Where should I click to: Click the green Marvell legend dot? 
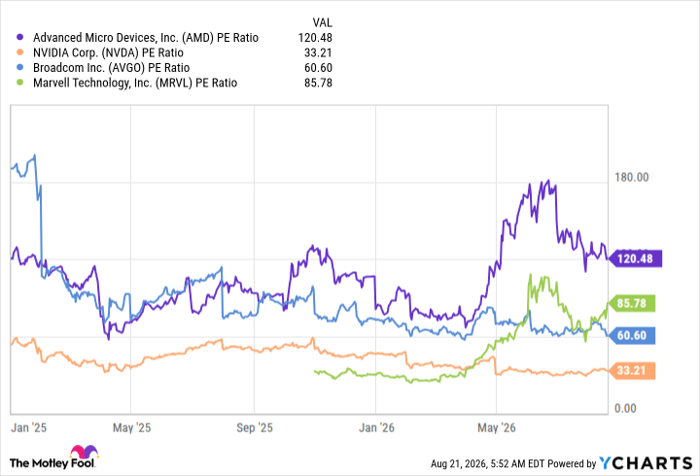[x=20, y=83]
